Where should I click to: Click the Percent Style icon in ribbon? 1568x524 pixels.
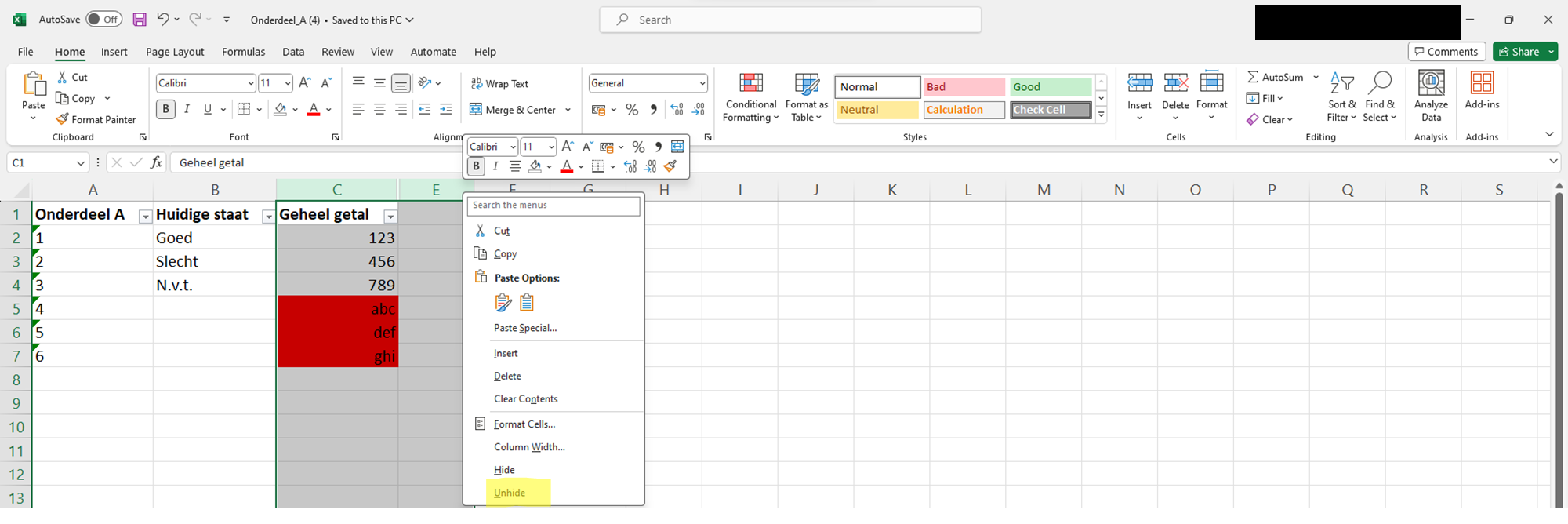pyautogui.click(x=632, y=110)
